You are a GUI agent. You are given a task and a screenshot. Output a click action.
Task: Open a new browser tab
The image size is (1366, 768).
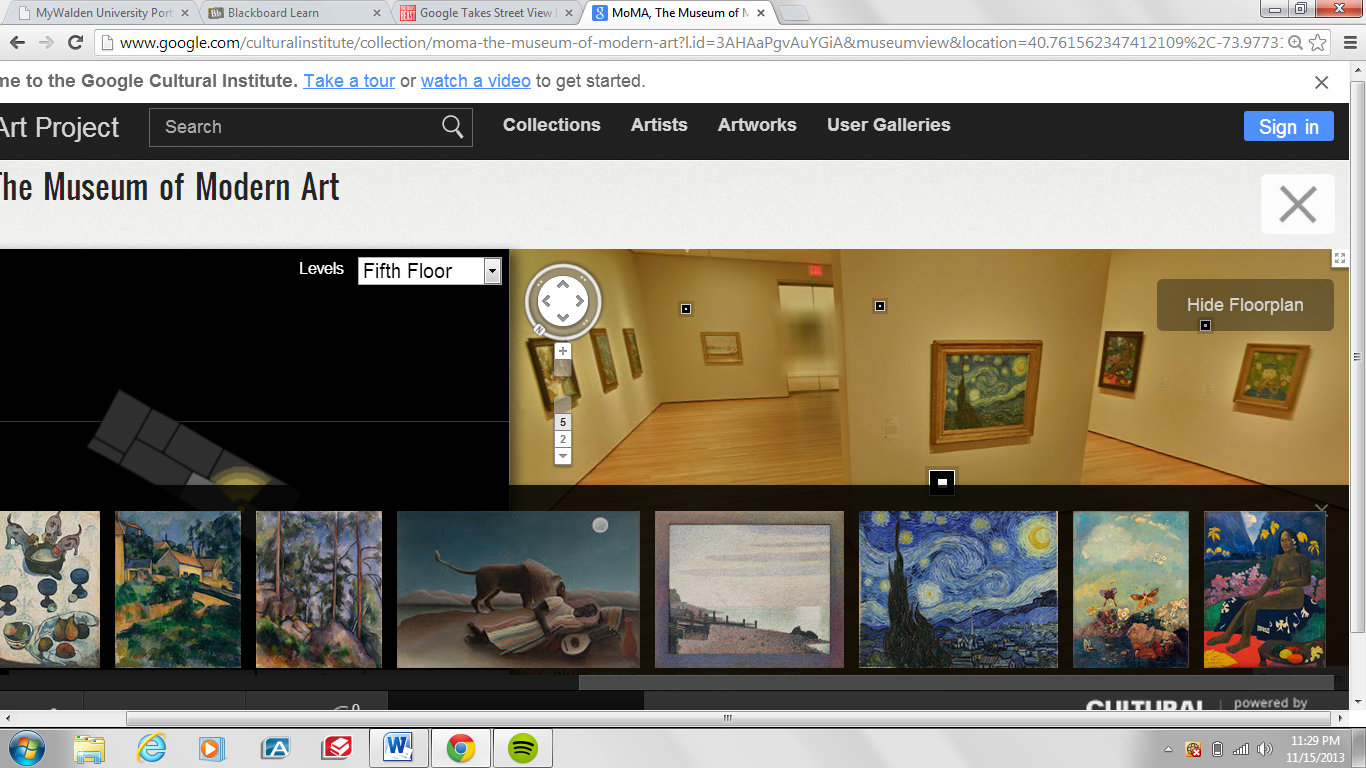[794, 13]
